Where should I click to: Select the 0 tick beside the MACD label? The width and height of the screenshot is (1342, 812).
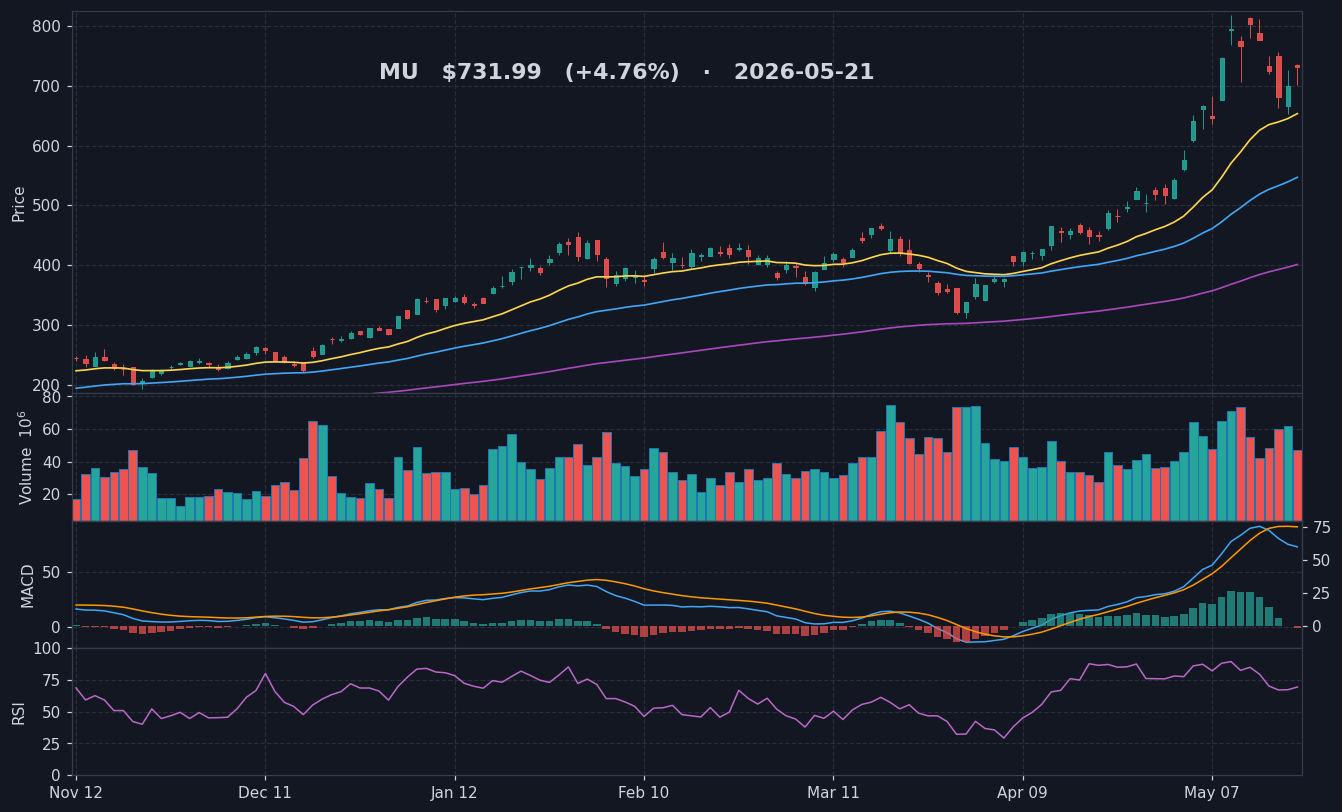pos(56,627)
